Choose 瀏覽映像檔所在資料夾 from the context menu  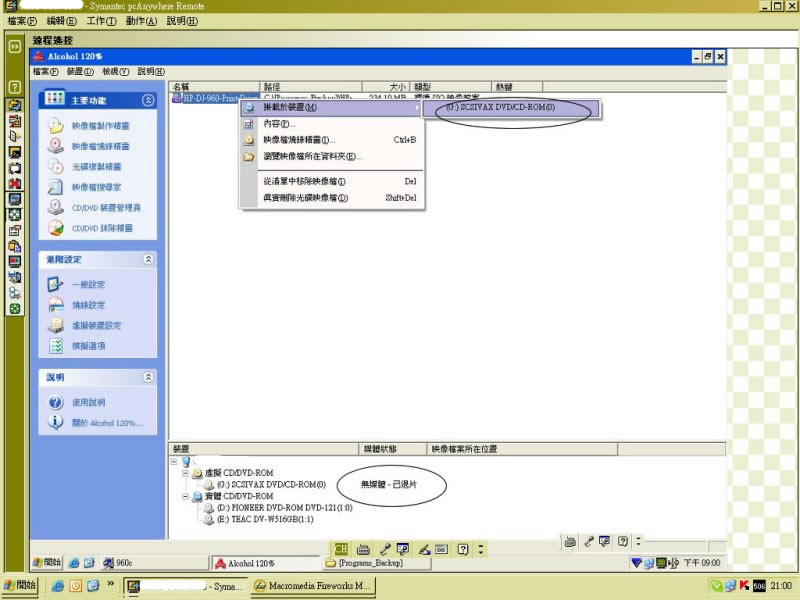click(331, 157)
